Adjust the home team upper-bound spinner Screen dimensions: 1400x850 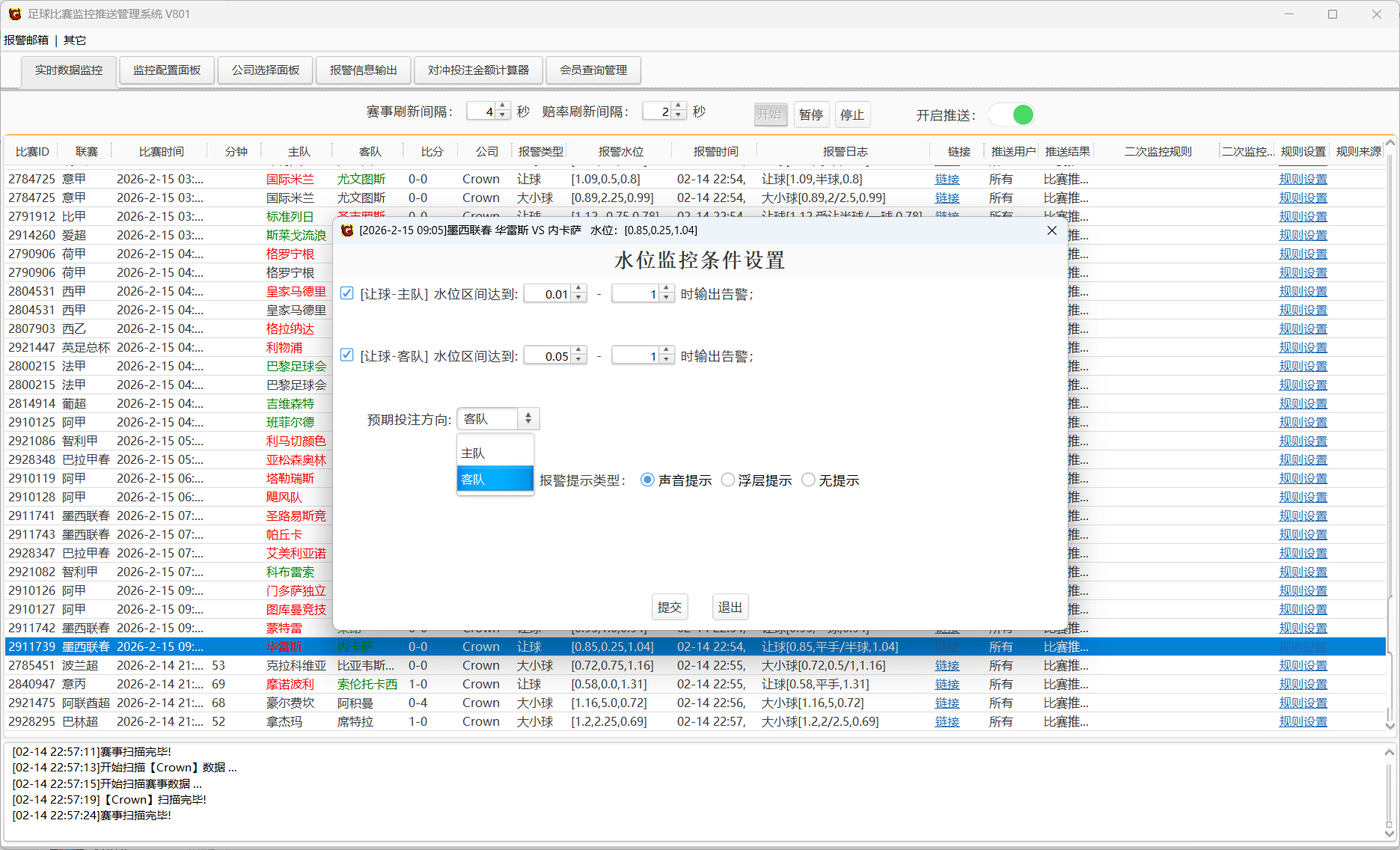coord(667,294)
